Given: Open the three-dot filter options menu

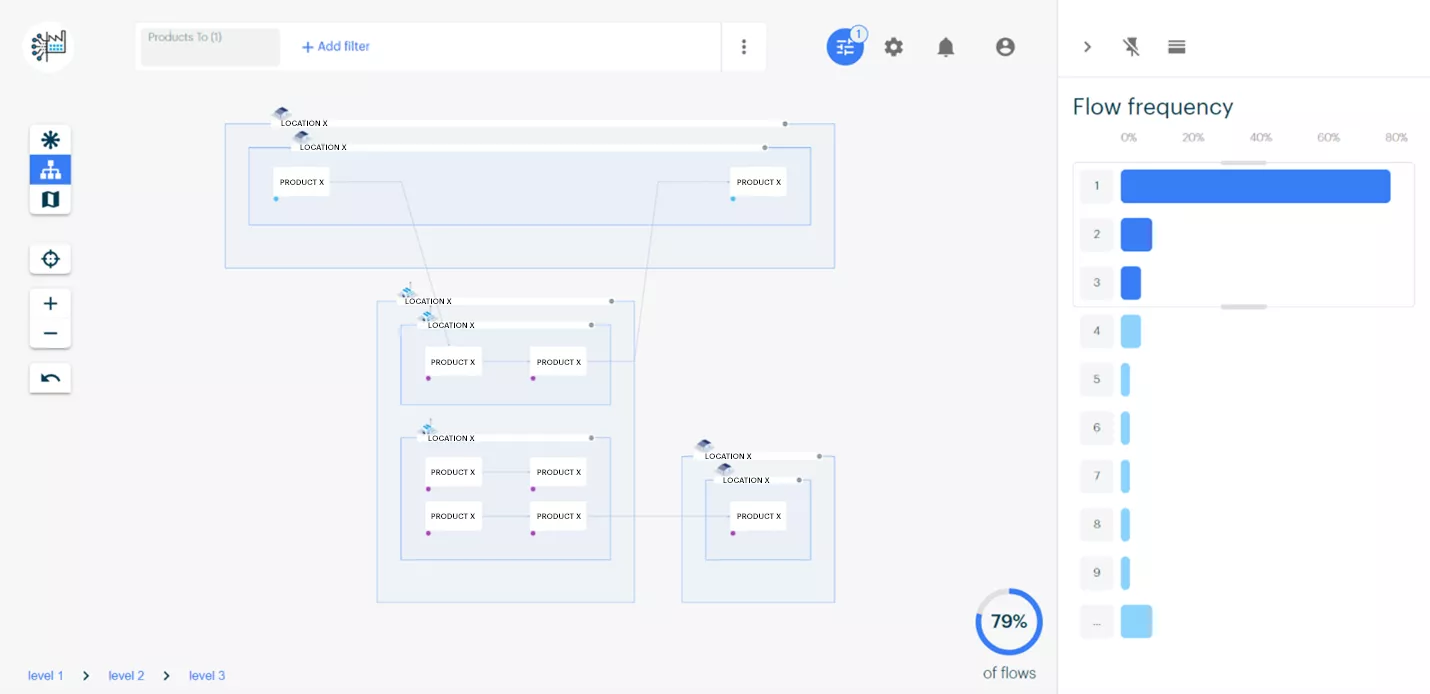Looking at the screenshot, I should [744, 47].
